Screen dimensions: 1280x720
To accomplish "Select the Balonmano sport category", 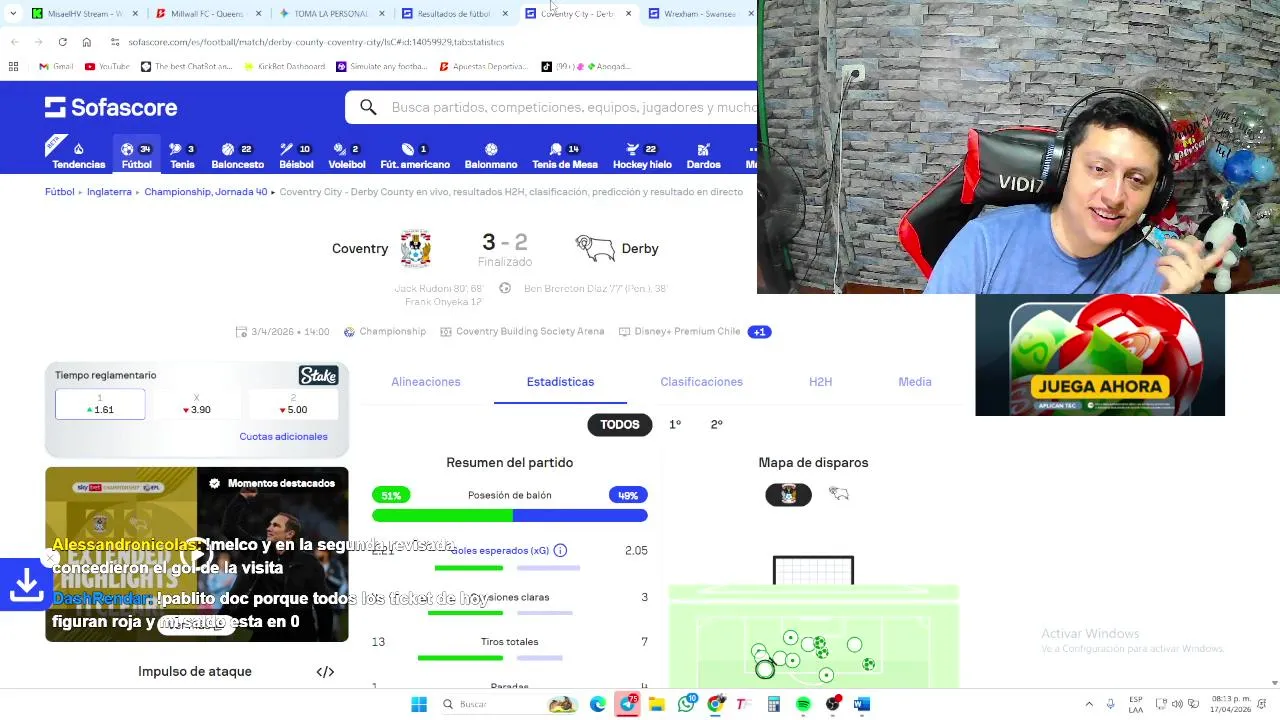I will coord(491,155).
